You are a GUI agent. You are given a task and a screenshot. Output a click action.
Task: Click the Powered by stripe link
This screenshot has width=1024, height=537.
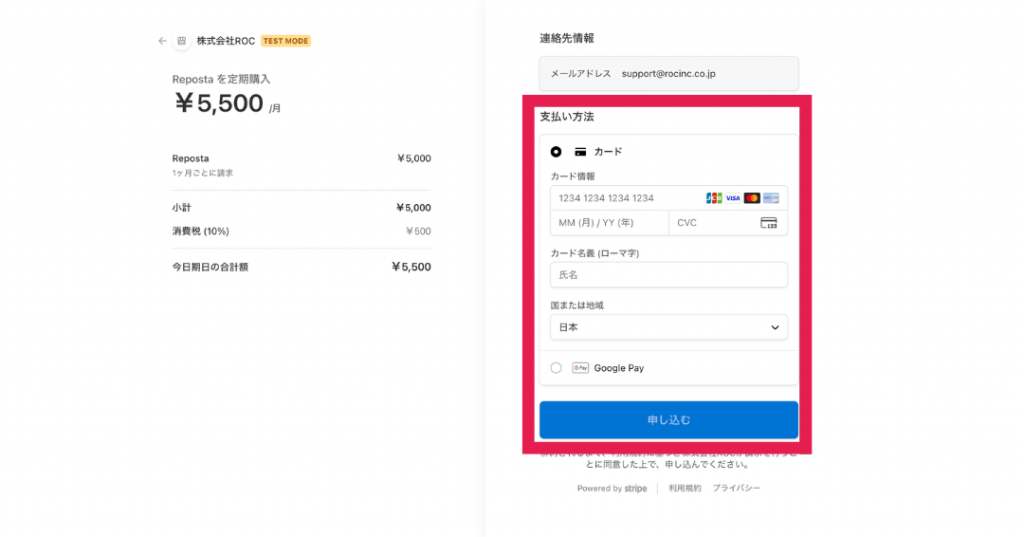tap(611, 488)
